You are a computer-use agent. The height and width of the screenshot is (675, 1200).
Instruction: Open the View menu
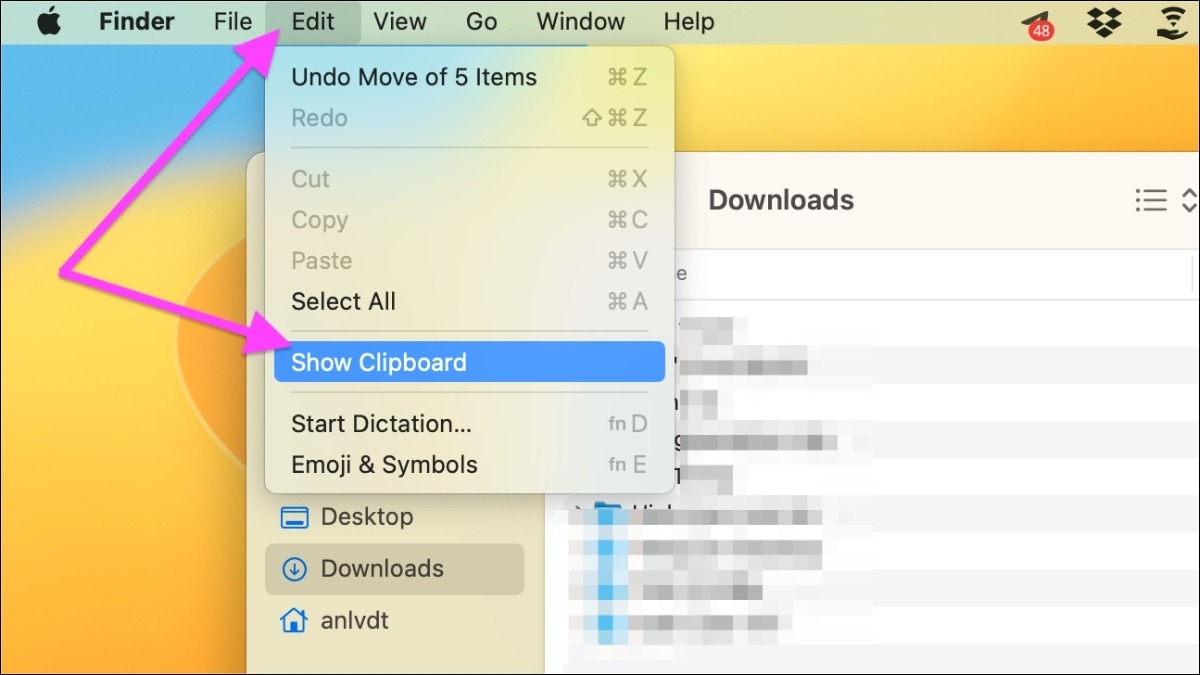click(398, 21)
